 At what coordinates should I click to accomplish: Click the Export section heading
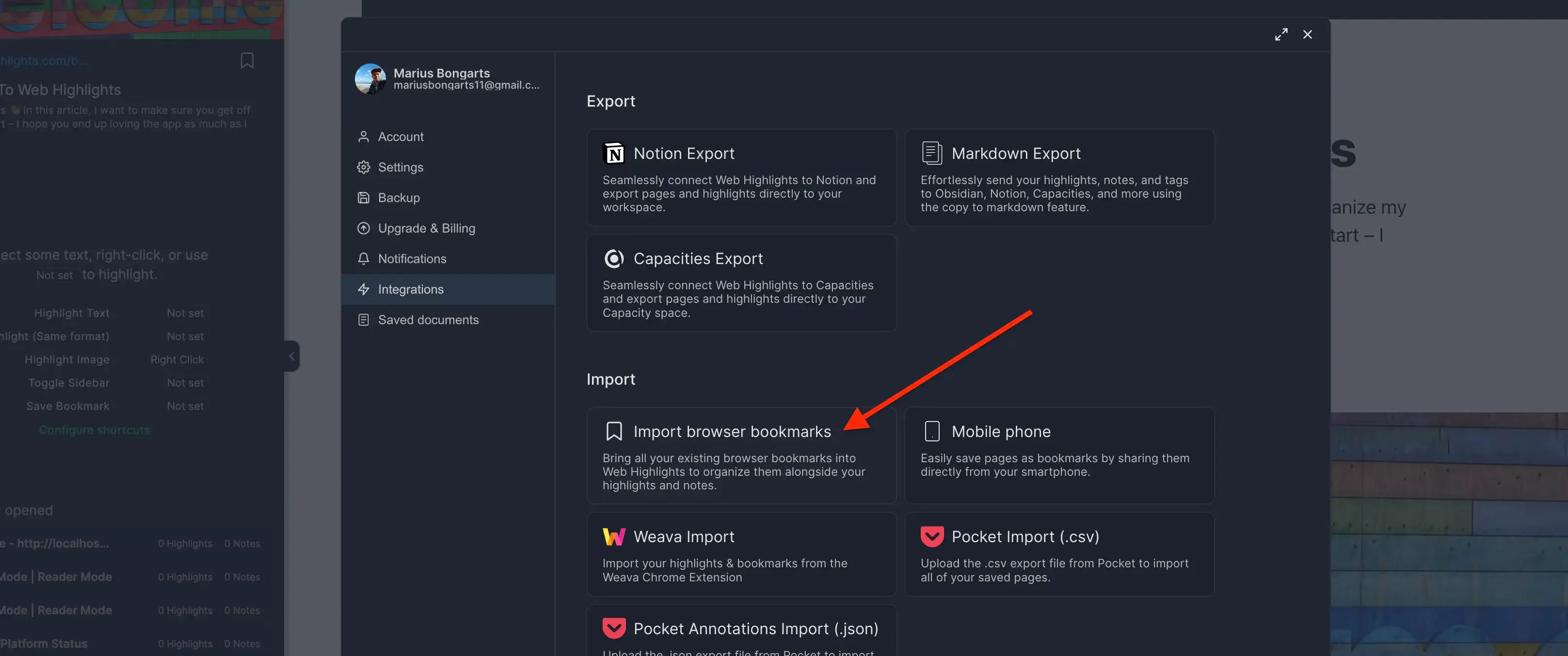610,101
